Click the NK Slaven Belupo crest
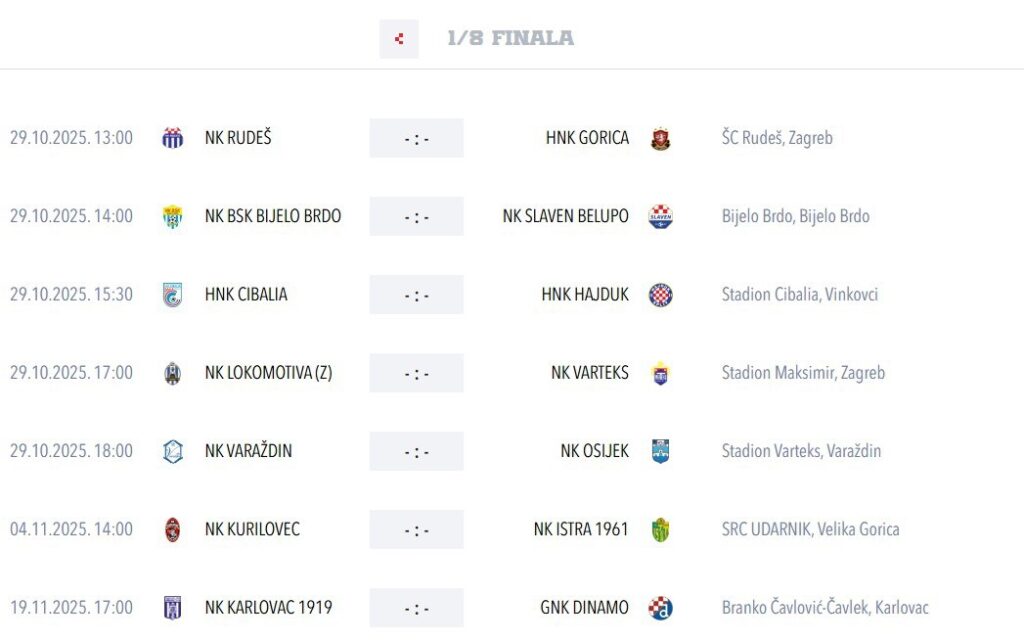This screenshot has width=1024, height=642. point(660,217)
